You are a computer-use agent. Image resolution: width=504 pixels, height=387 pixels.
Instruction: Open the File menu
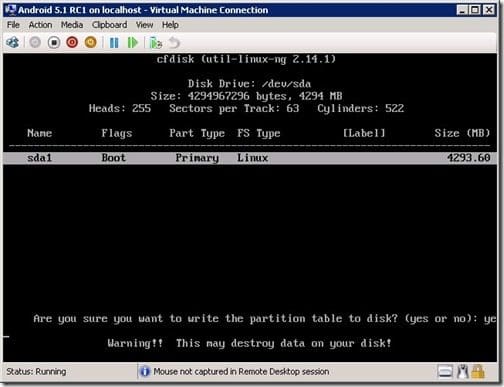13,25
